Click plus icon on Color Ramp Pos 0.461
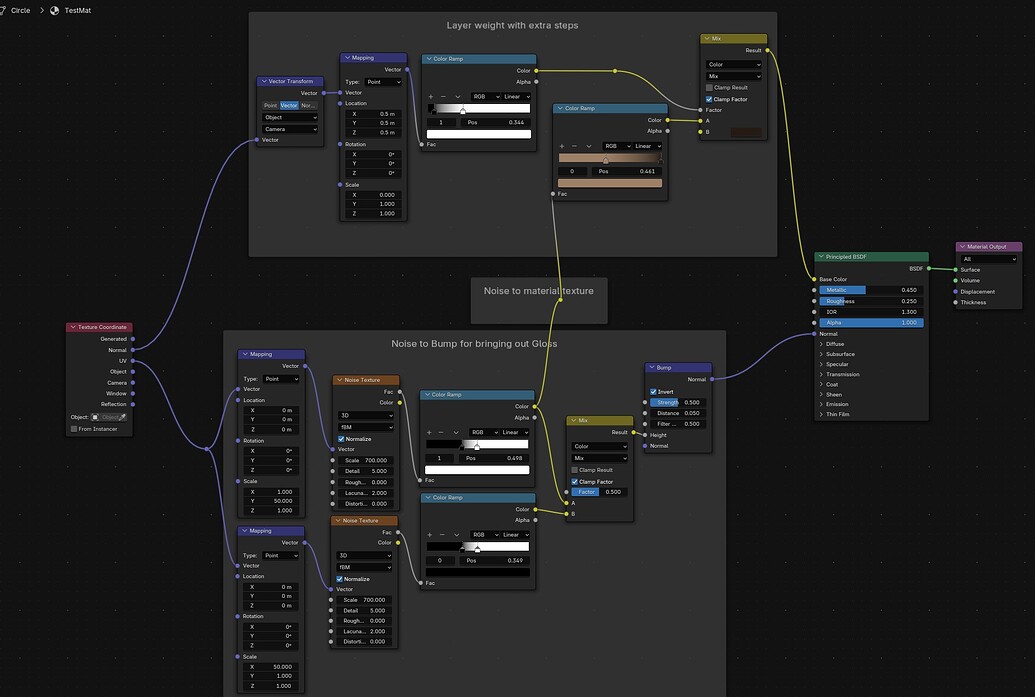The height and width of the screenshot is (697, 1035). (x=562, y=146)
